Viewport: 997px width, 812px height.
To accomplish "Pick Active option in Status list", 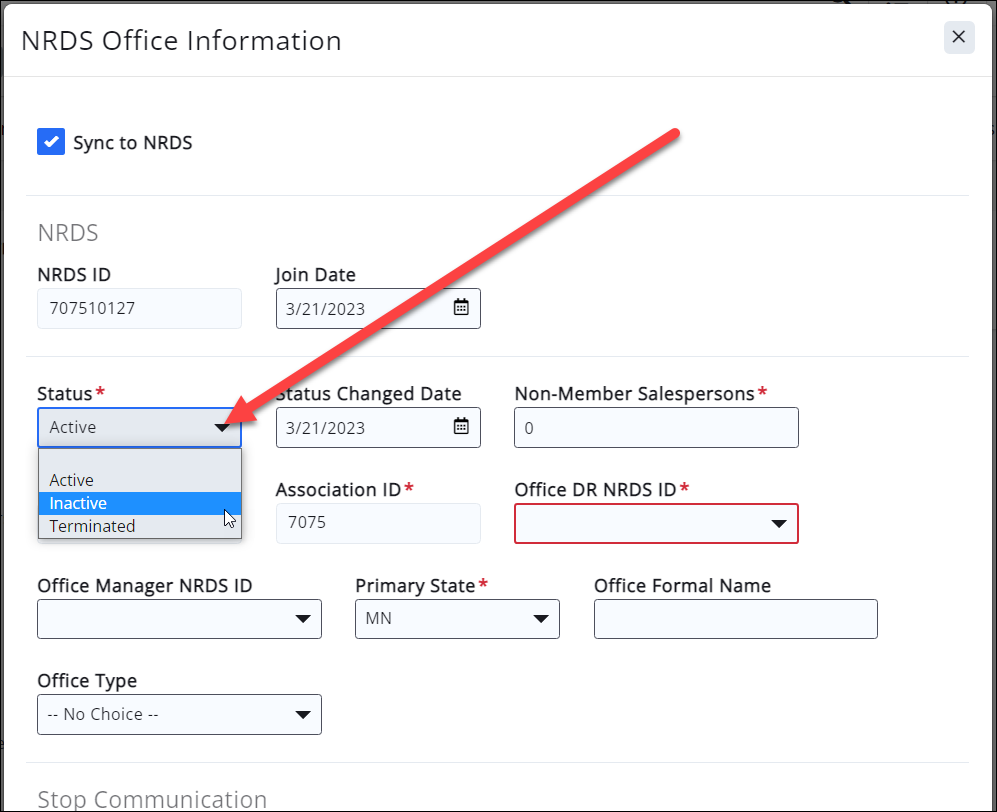I will tap(139, 480).
